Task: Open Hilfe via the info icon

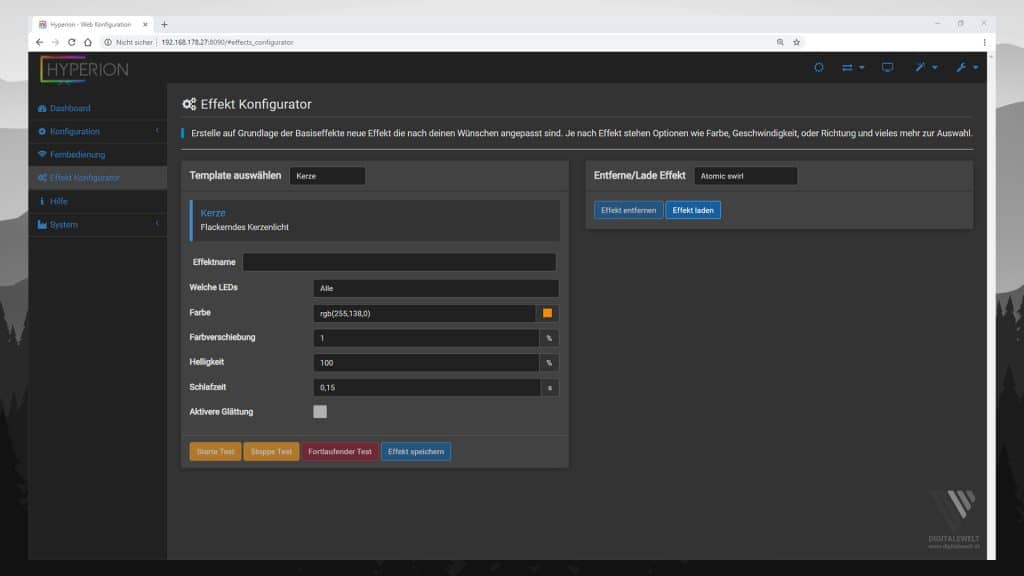Action: coord(43,200)
